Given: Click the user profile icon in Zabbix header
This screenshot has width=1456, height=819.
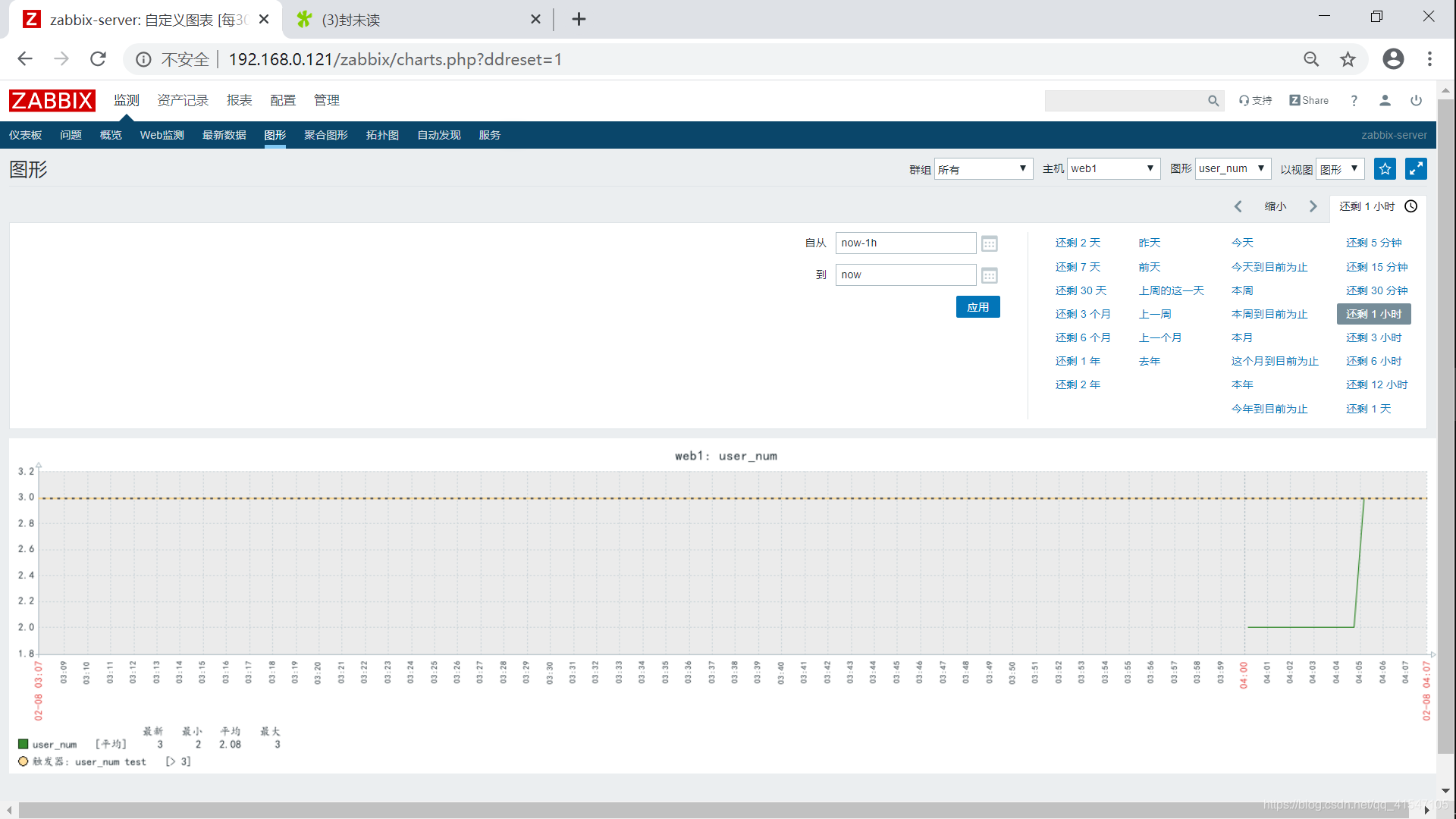Looking at the screenshot, I should click(1385, 100).
